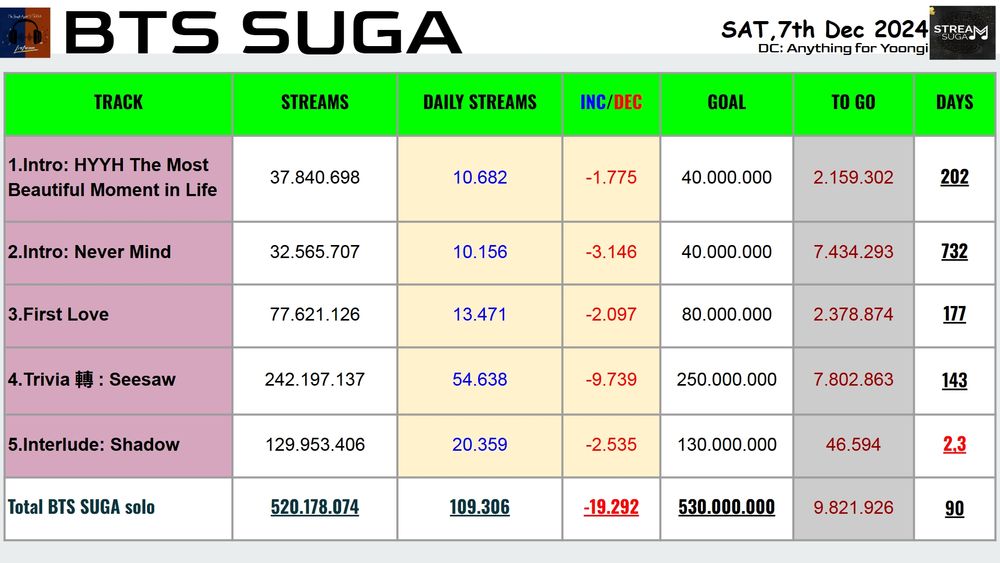Open the underlined total streams 520.178.074

pos(315,508)
